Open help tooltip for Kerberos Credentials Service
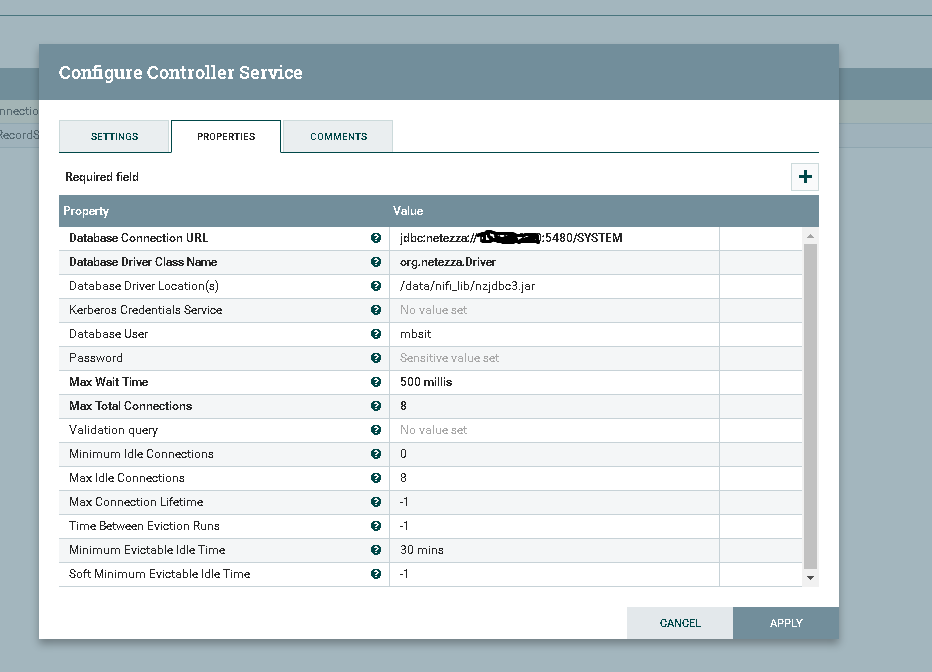 (376, 310)
